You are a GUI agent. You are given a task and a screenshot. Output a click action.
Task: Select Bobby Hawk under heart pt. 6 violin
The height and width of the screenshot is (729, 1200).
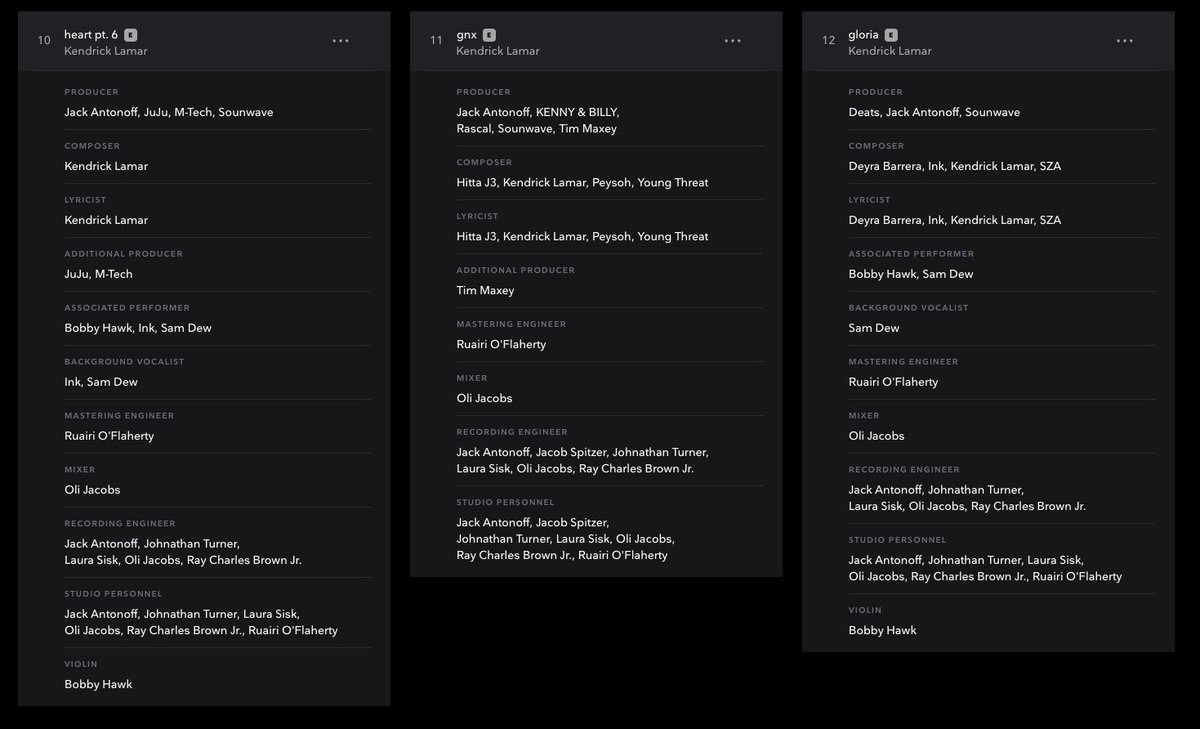click(x=98, y=684)
